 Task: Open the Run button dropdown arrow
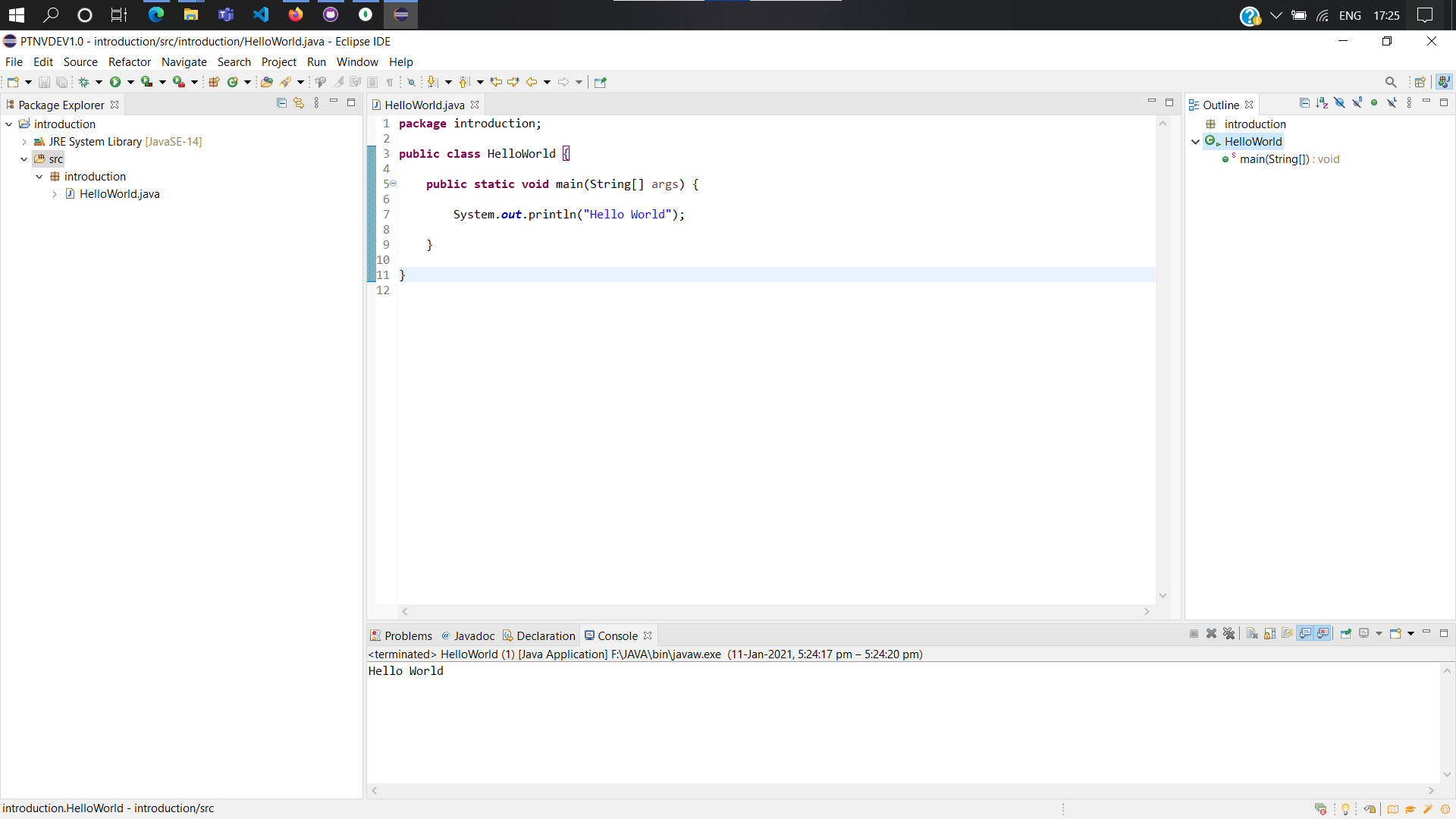point(130,82)
